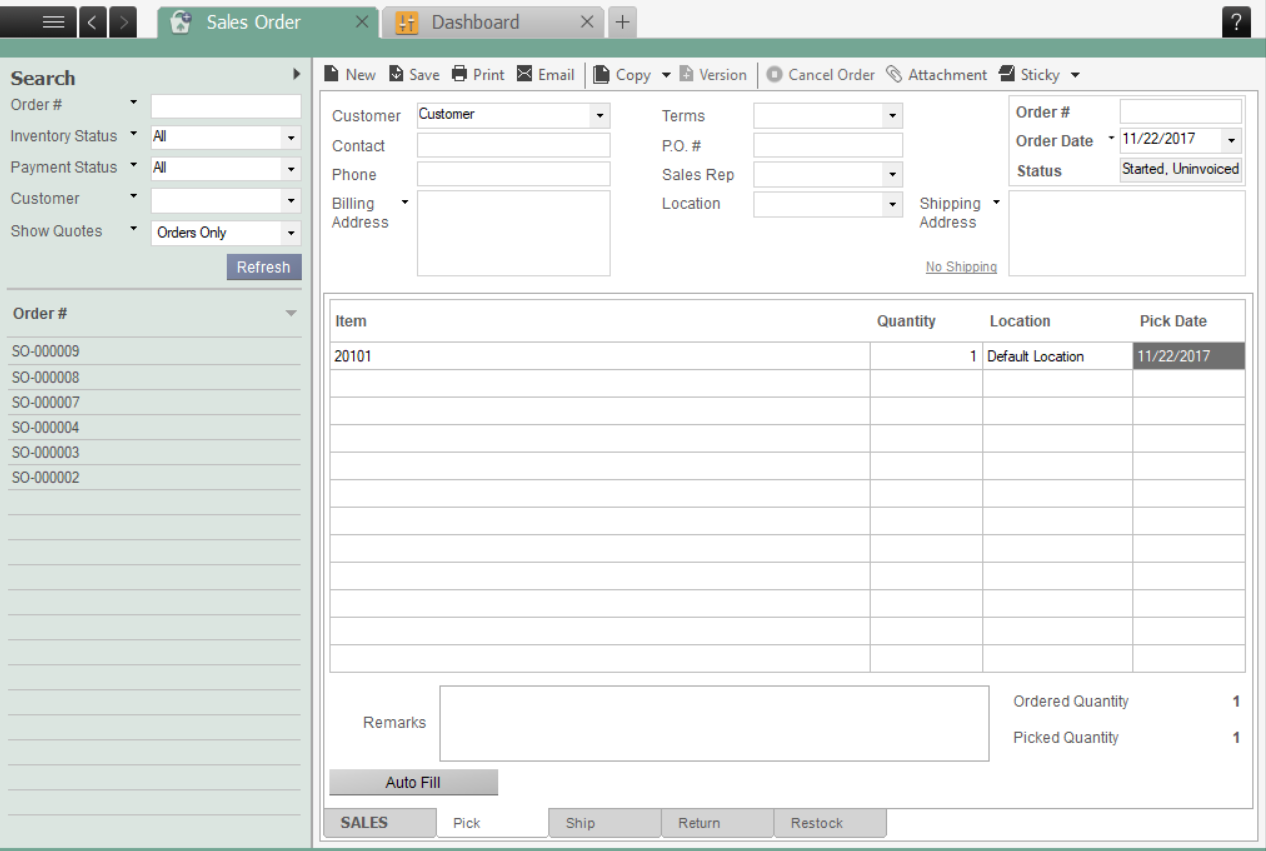Open the help question mark icon
The width and height of the screenshot is (1266, 851).
tap(1236, 22)
